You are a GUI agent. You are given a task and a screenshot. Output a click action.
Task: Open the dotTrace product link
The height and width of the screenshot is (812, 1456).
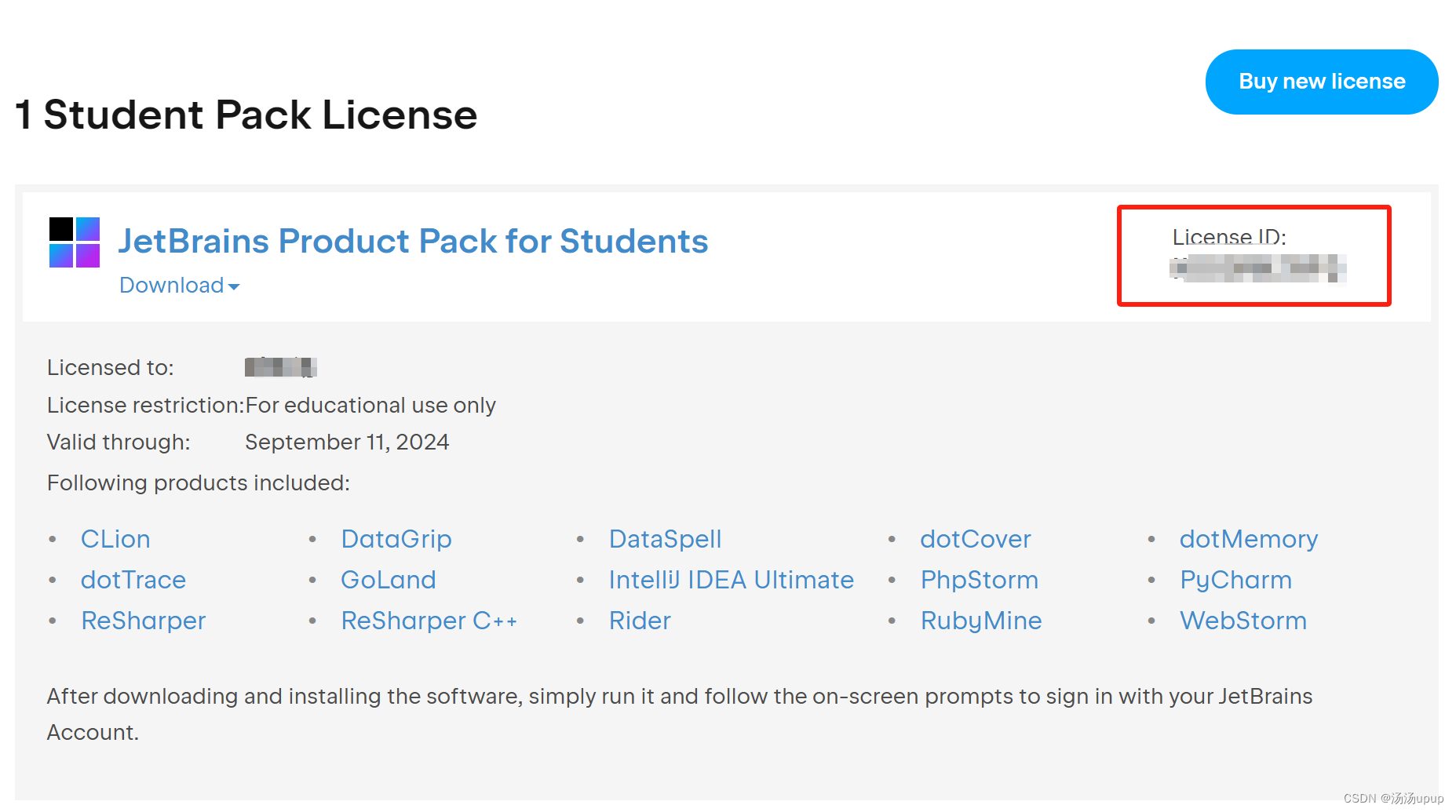133,580
